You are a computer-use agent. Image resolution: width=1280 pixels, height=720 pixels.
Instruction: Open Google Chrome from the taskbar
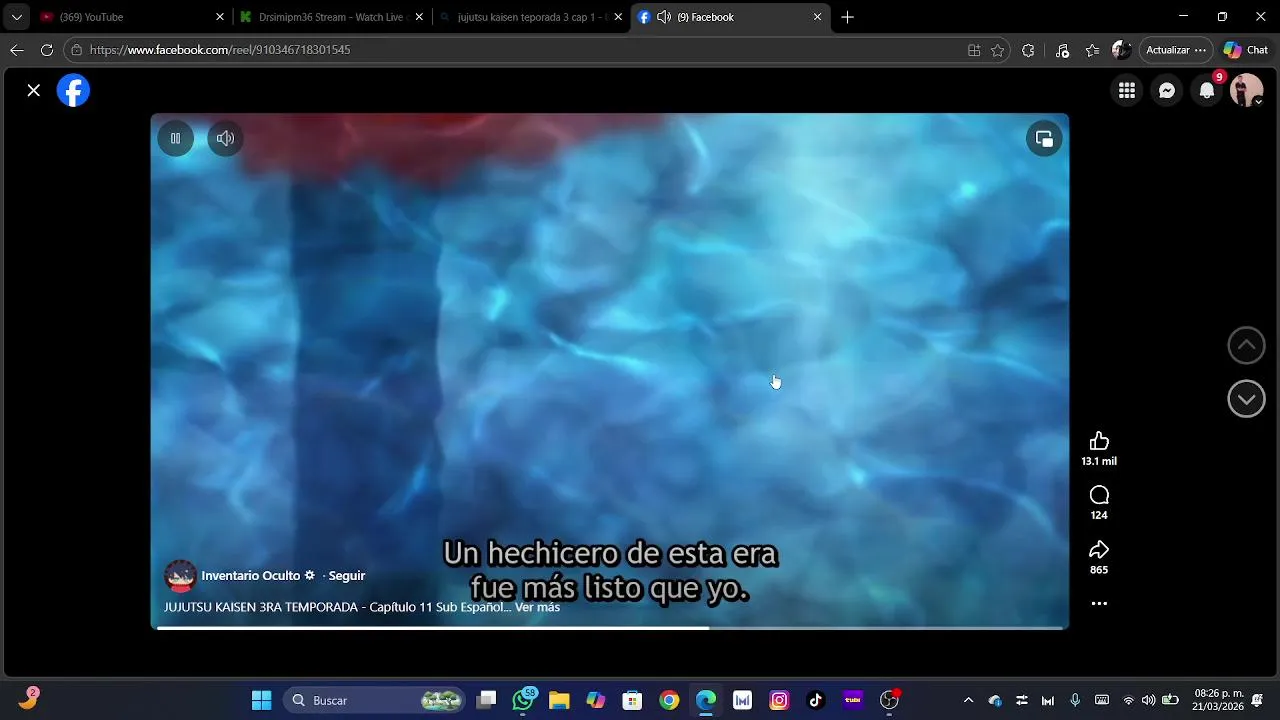click(669, 700)
